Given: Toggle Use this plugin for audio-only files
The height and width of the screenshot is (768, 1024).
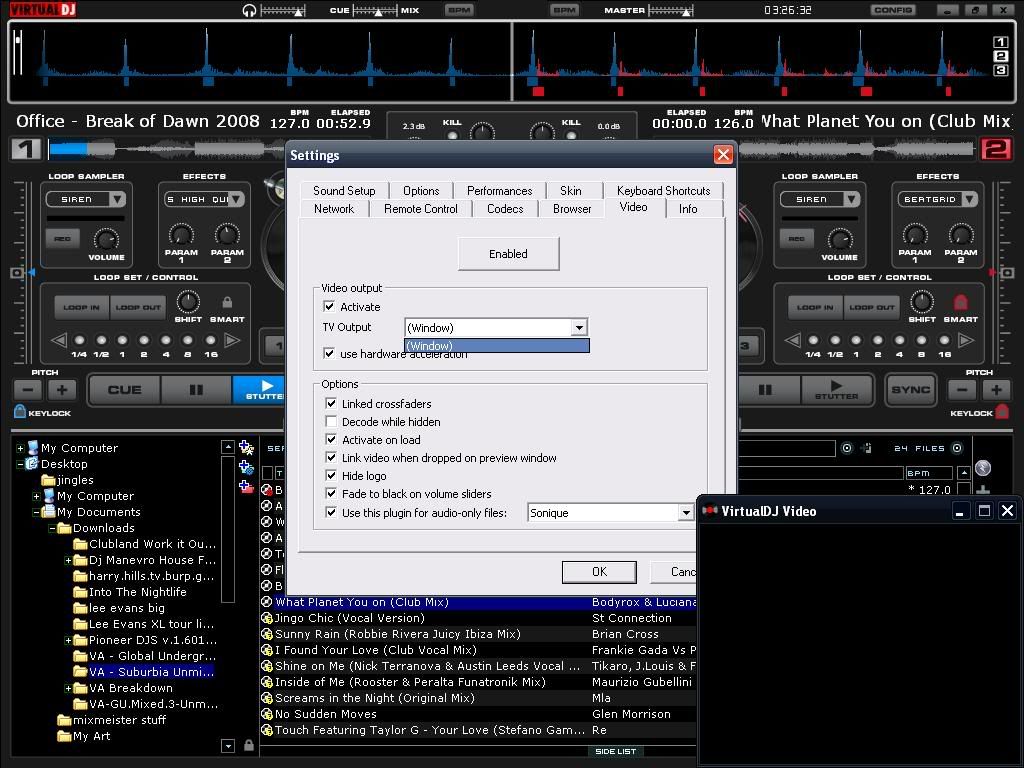Looking at the screenshot, I should coord(331,513).
